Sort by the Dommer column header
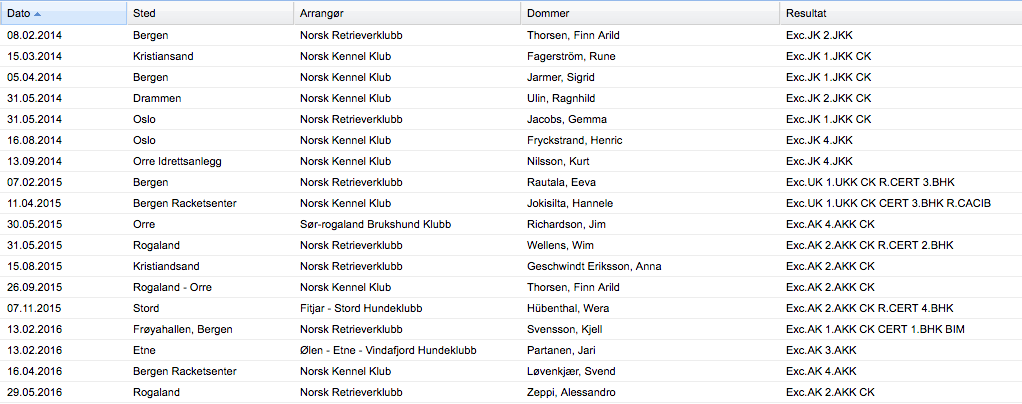 pyautogui.click(x=650, y=13)
